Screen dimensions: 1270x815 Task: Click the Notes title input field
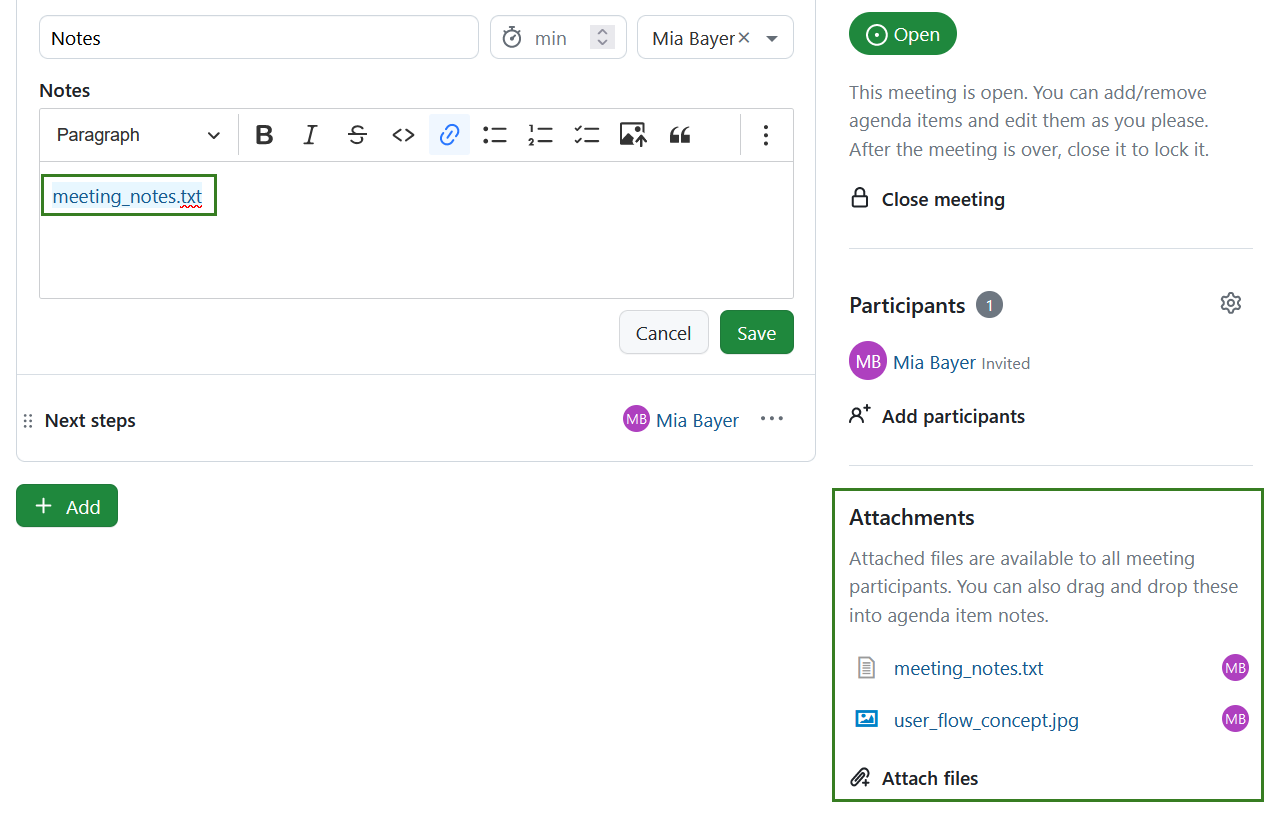[x=258, y=38]
